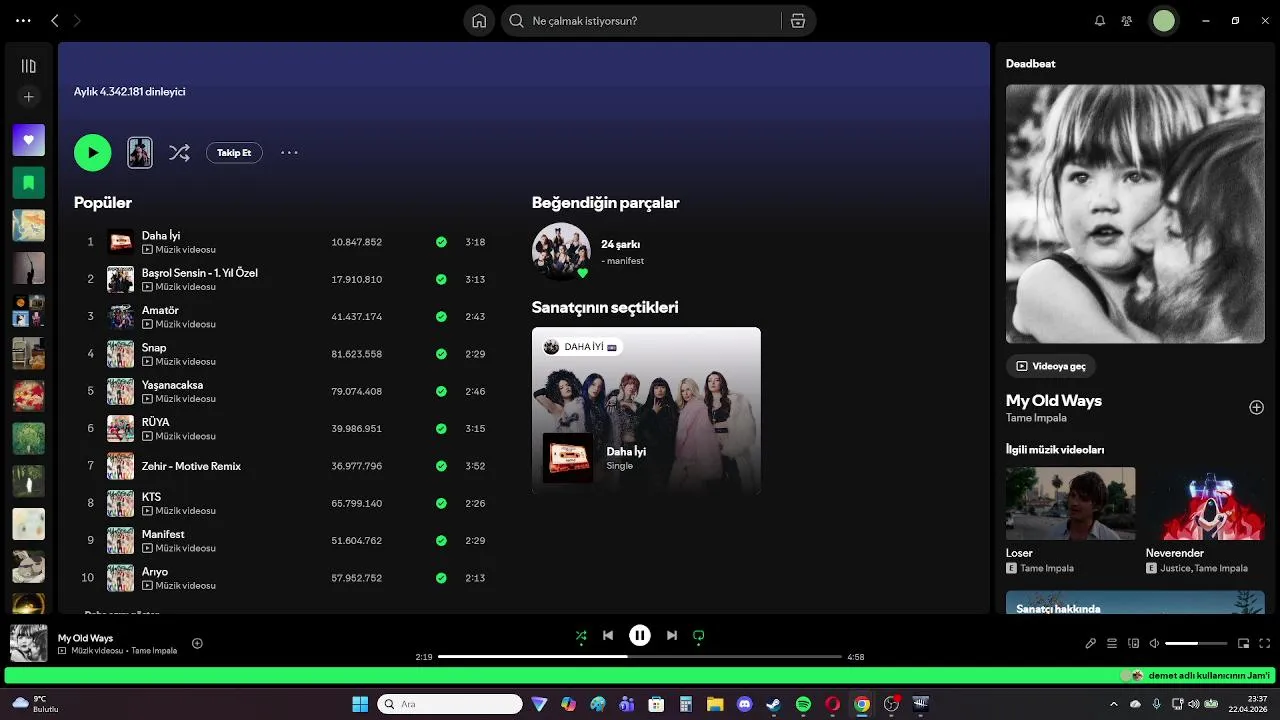This screenshot has width=1280, height=720.
Task: Open the artist preview thumbnail next to play
Action: tap(140, 153)
